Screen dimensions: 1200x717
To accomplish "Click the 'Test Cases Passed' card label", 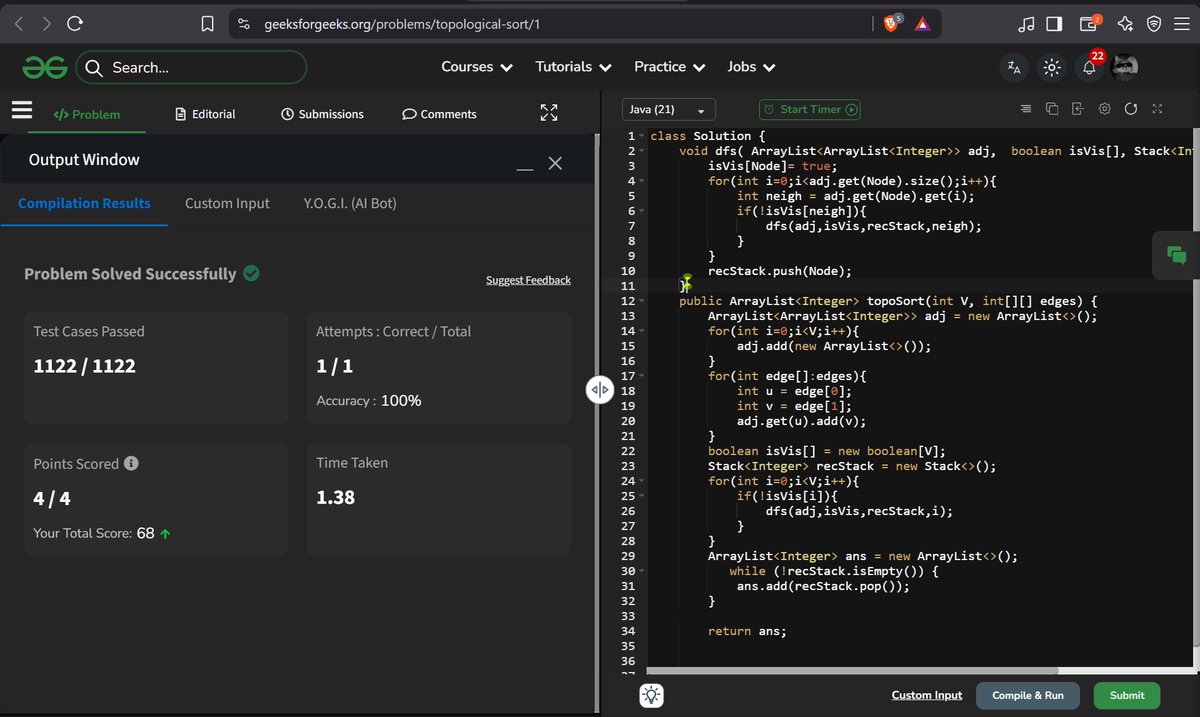I will coord(89,331).
